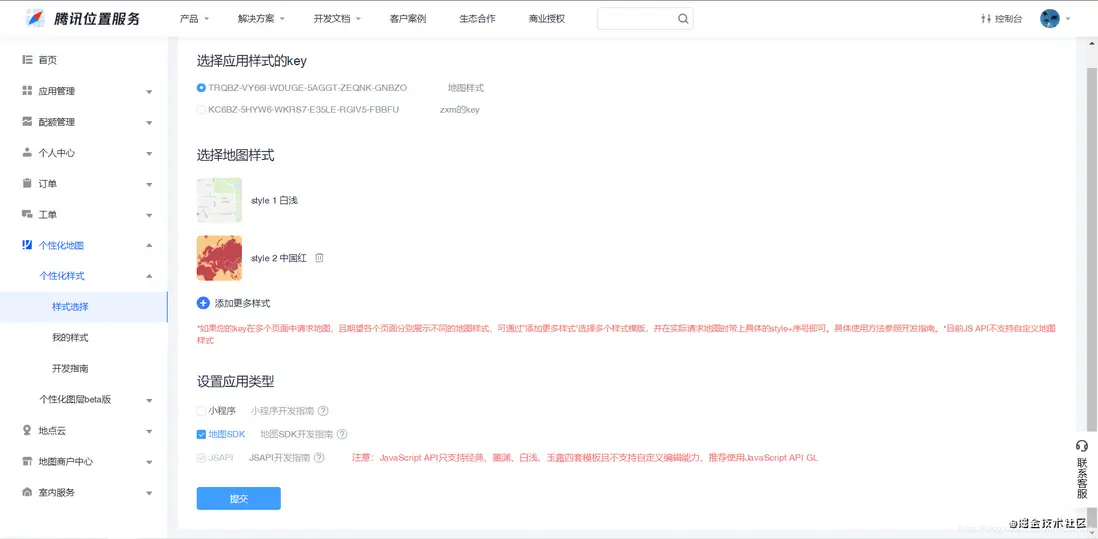
Task: Click the 'zxm的key' key name text
Action: point(459,110)
